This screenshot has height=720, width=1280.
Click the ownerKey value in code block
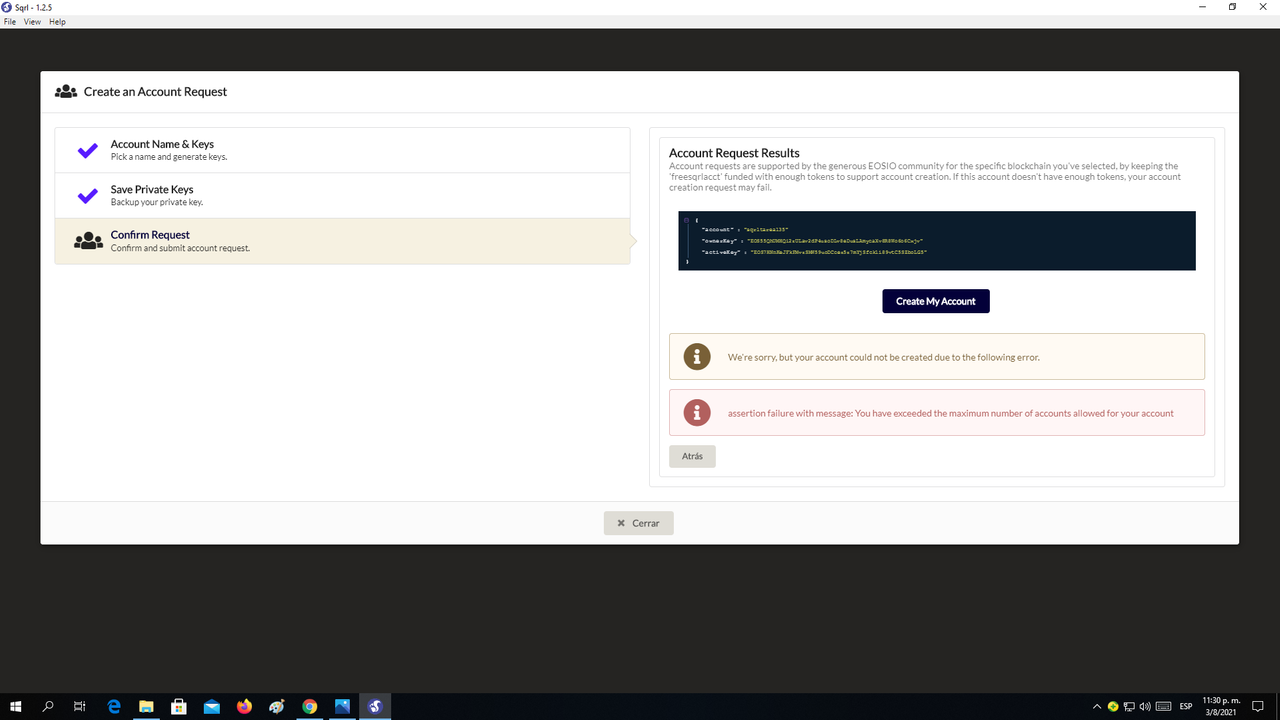click(x=835, y=241)
